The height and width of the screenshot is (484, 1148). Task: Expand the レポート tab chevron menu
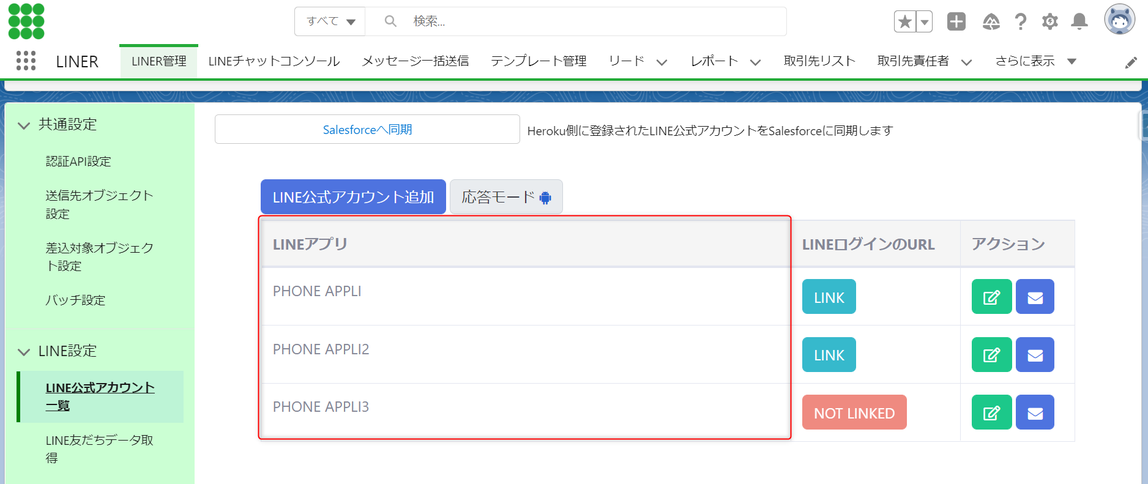756,62
